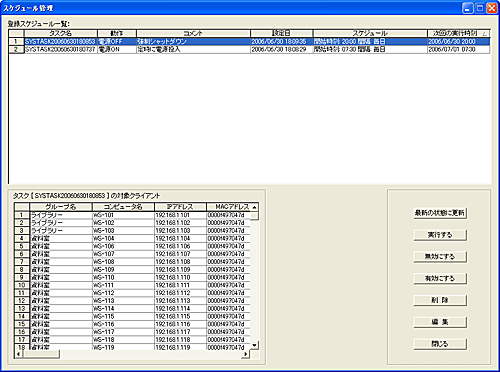Select client WS-102

point(123,223)
